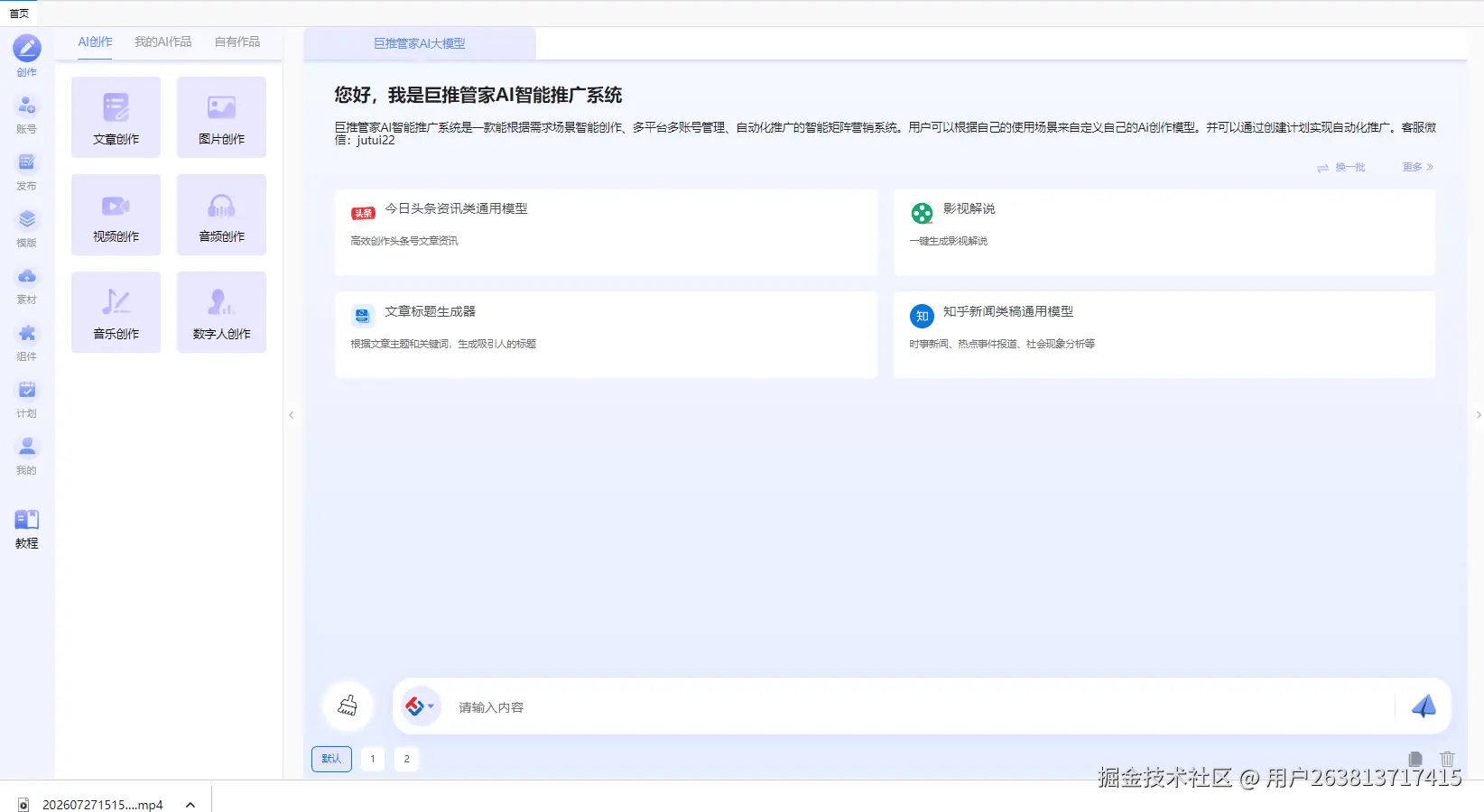Select the 默认 conversation button

tap(331, 759)
